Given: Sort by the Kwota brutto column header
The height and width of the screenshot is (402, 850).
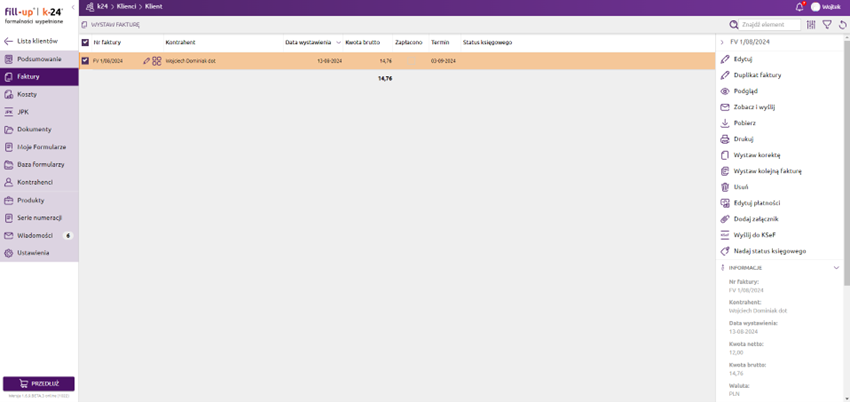Looking at the screenshot, I should coord(363,42).
